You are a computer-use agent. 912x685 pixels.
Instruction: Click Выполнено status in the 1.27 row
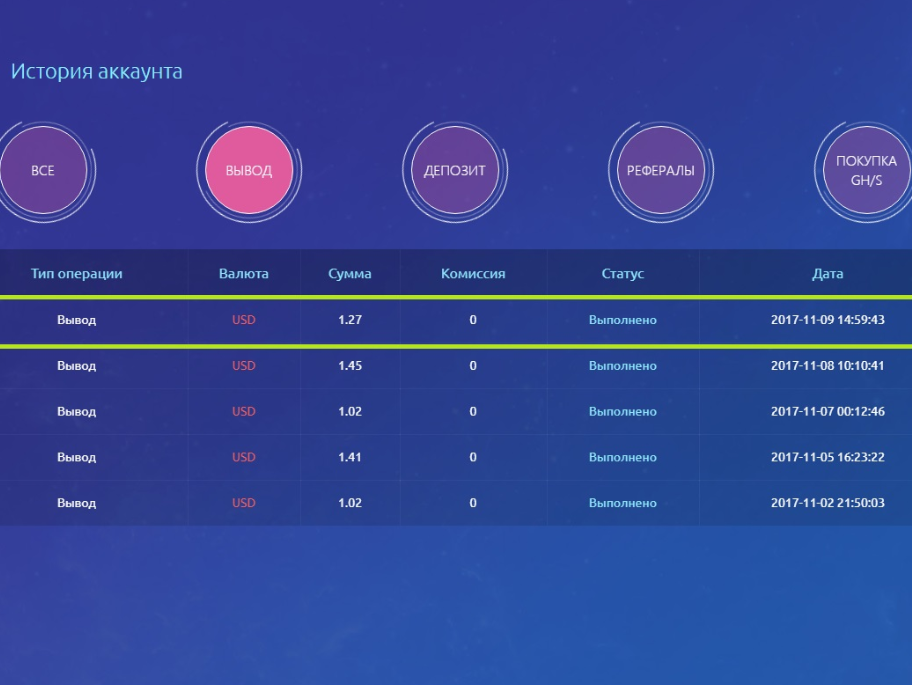tap(623, 320)
